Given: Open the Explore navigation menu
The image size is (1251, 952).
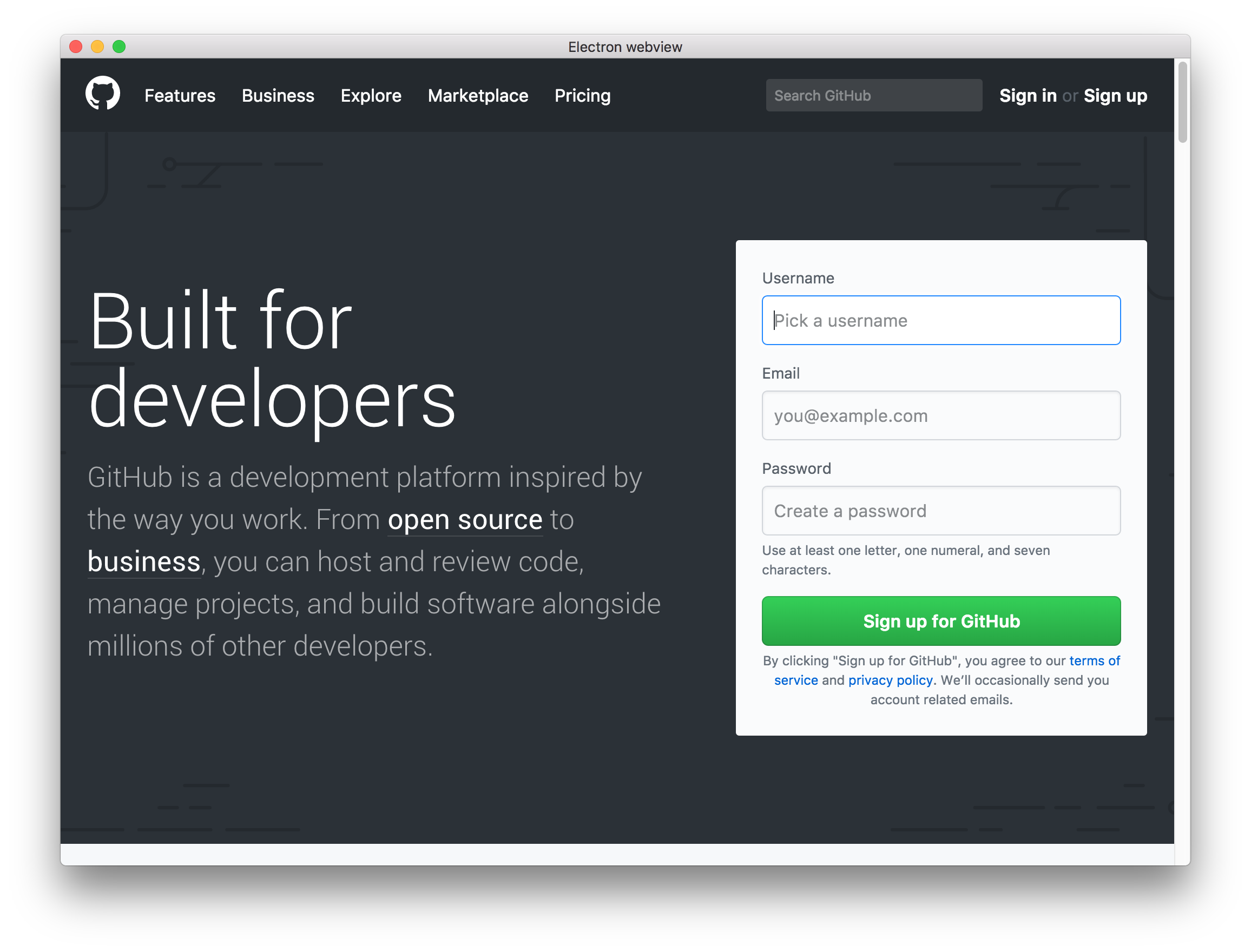Looking at the screenshot, I should pos(371,96).
